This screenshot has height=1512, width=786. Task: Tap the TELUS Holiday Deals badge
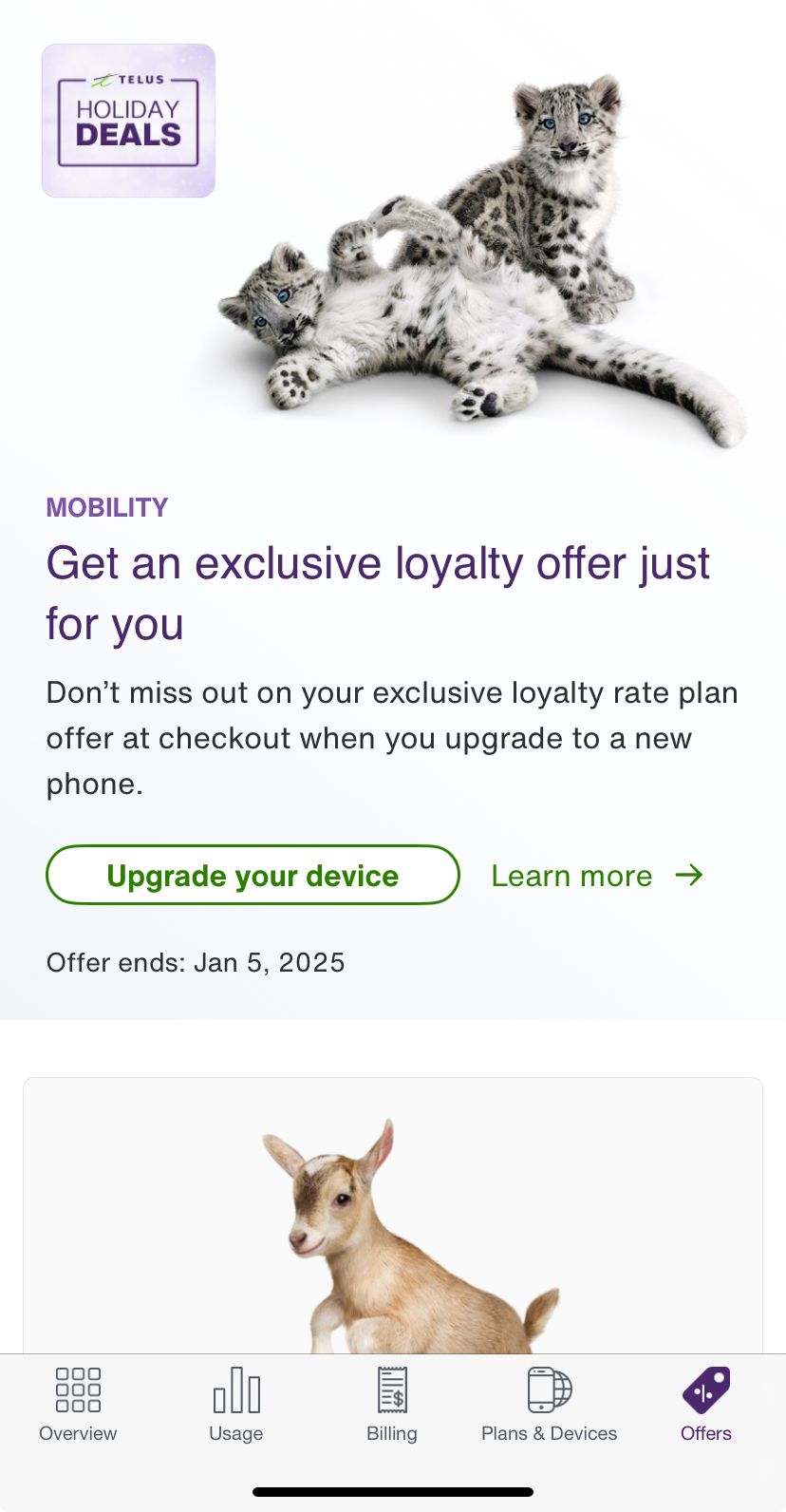click(128, 121)
